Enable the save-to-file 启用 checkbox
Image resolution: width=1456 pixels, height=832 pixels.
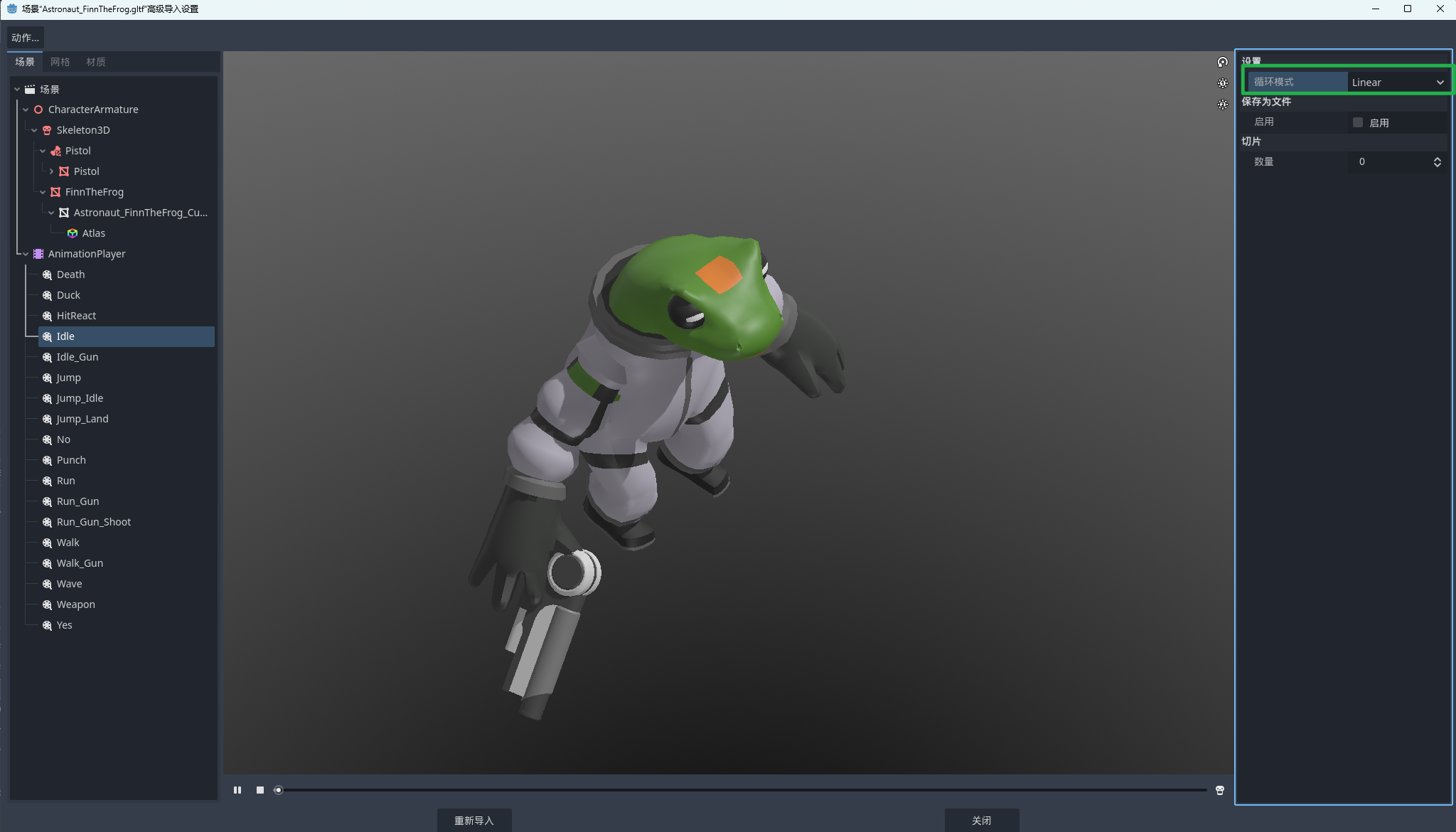(x=1358, y=122)
